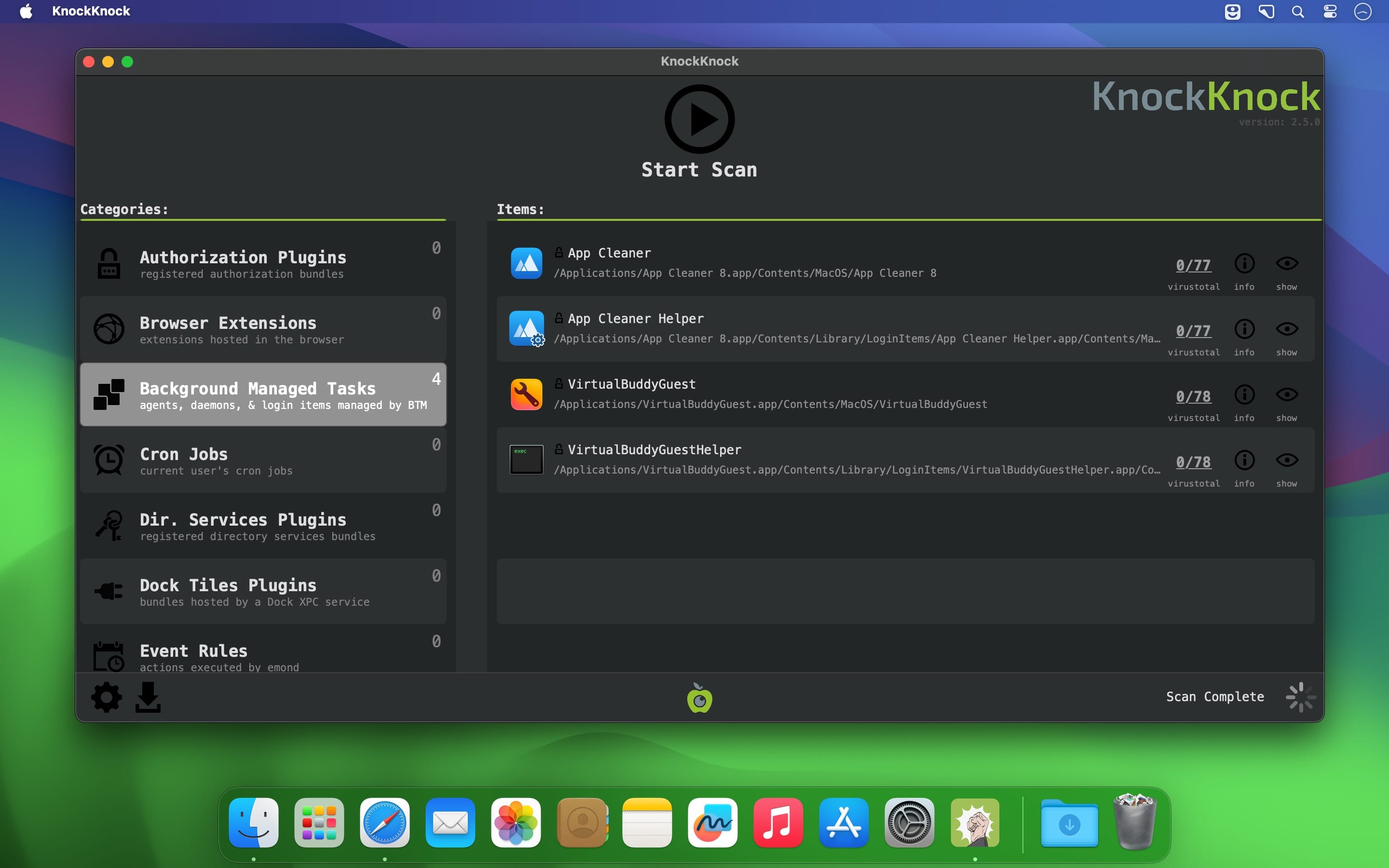1389x868 pixels.
Task: Click the VirtualBuddyGuest wrench app icon
Action: [526, 394]
